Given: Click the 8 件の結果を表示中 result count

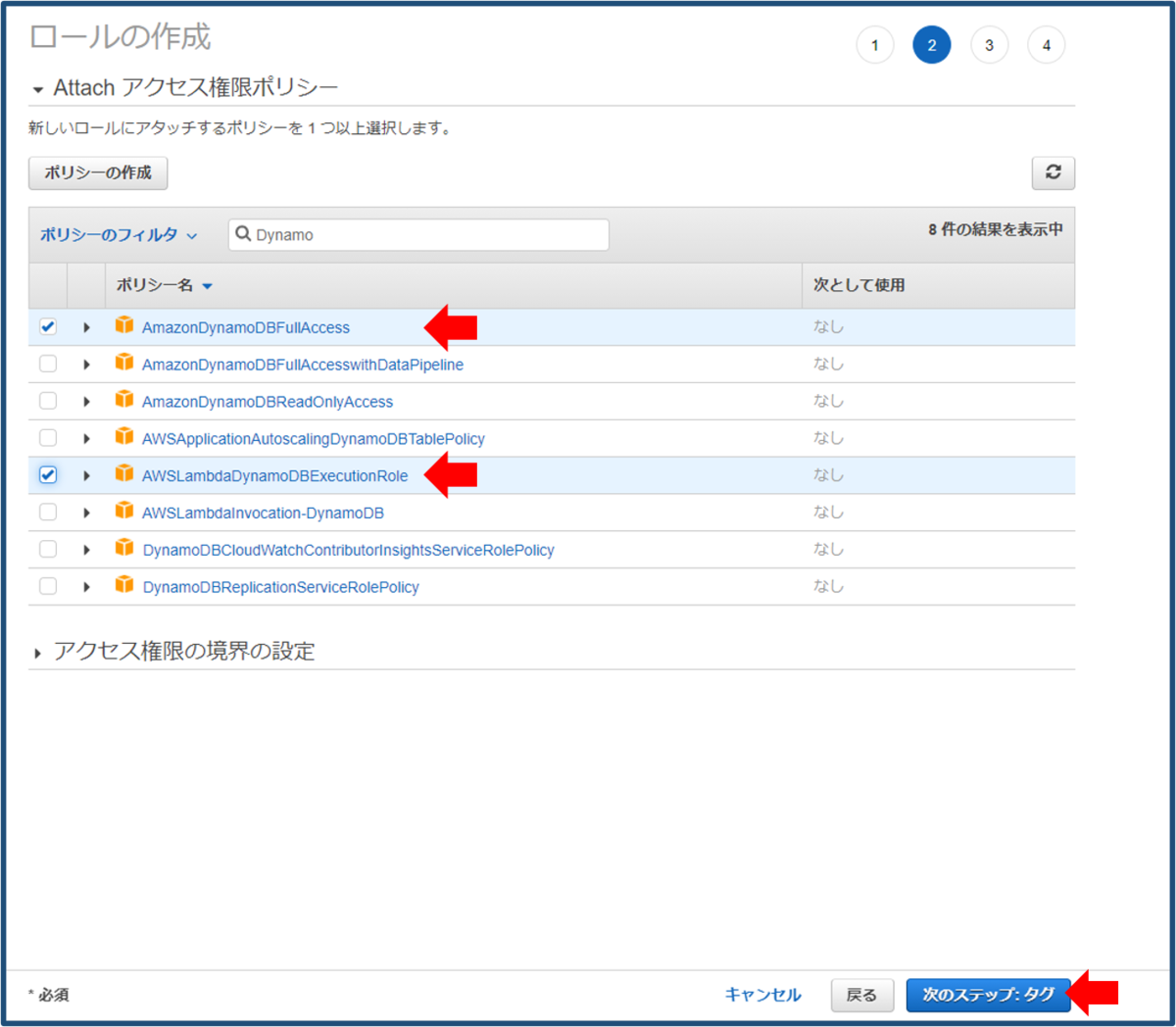Looking at the screenshot, I should pyautogui.click(x=996, y=229).
